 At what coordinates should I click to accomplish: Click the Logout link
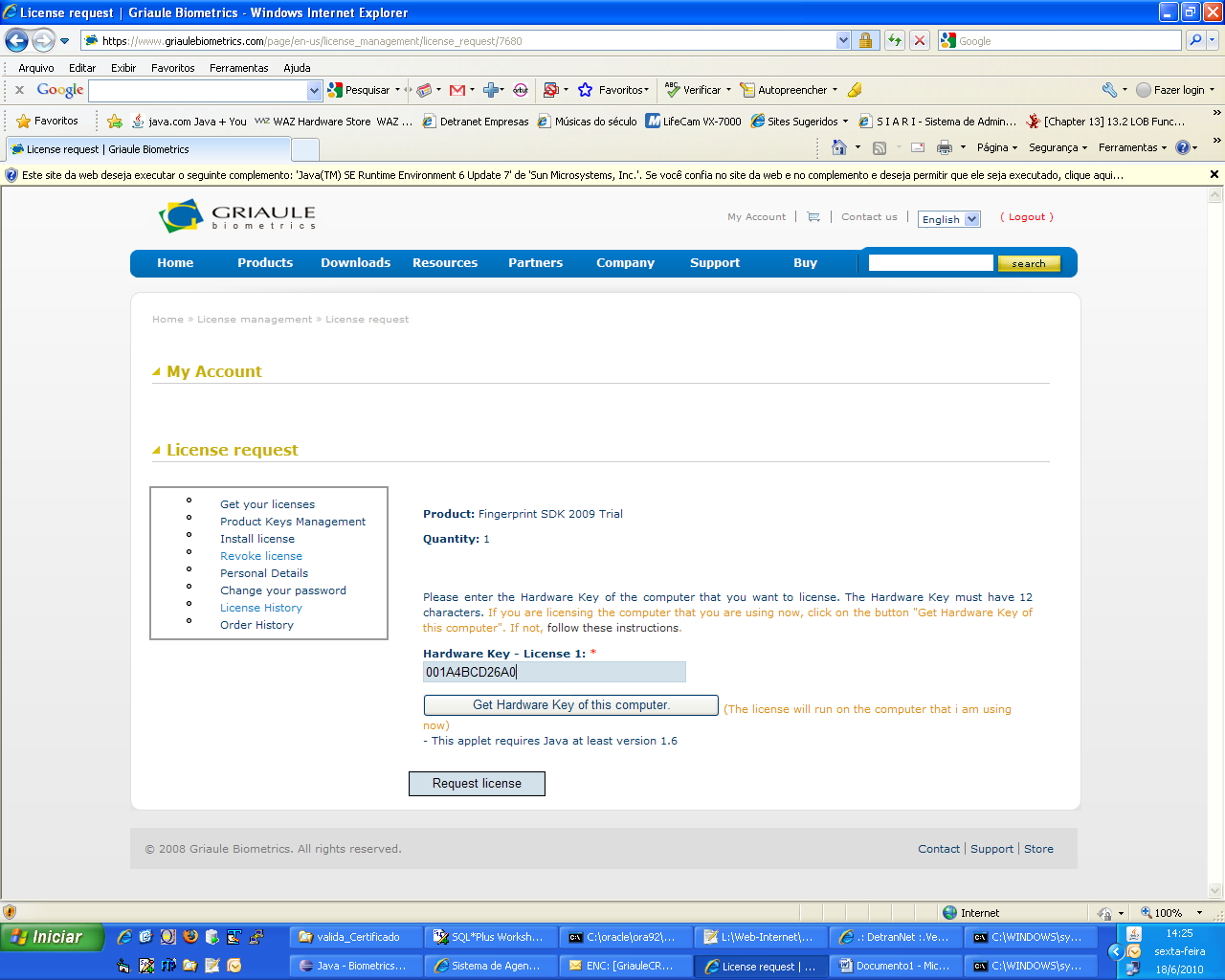[1027, 217]
